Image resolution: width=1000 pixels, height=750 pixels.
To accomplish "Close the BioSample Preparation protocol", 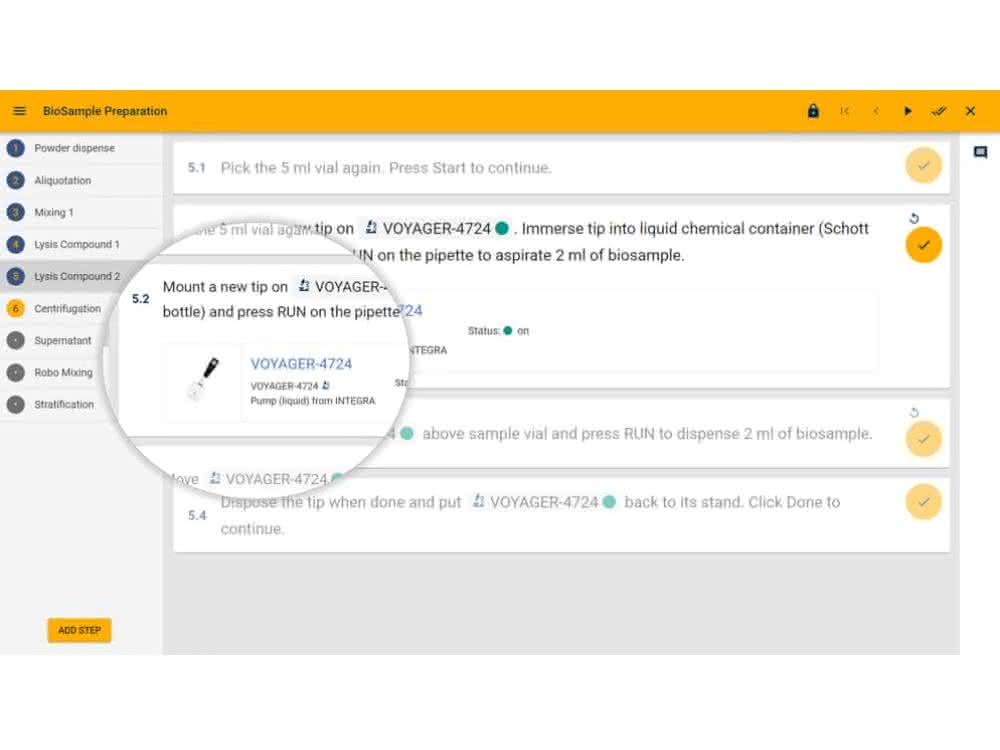I will pos(970,111).
